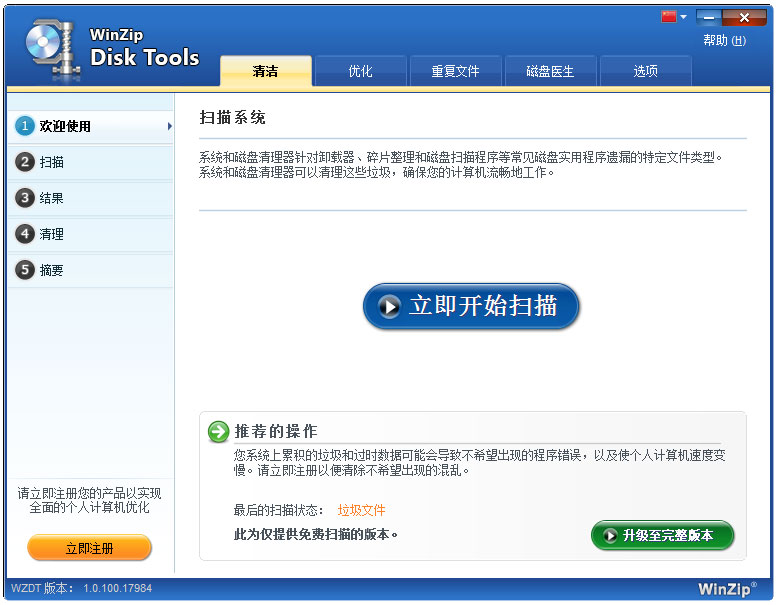Click the WinZip logo in status bar

tap(727, 589)
